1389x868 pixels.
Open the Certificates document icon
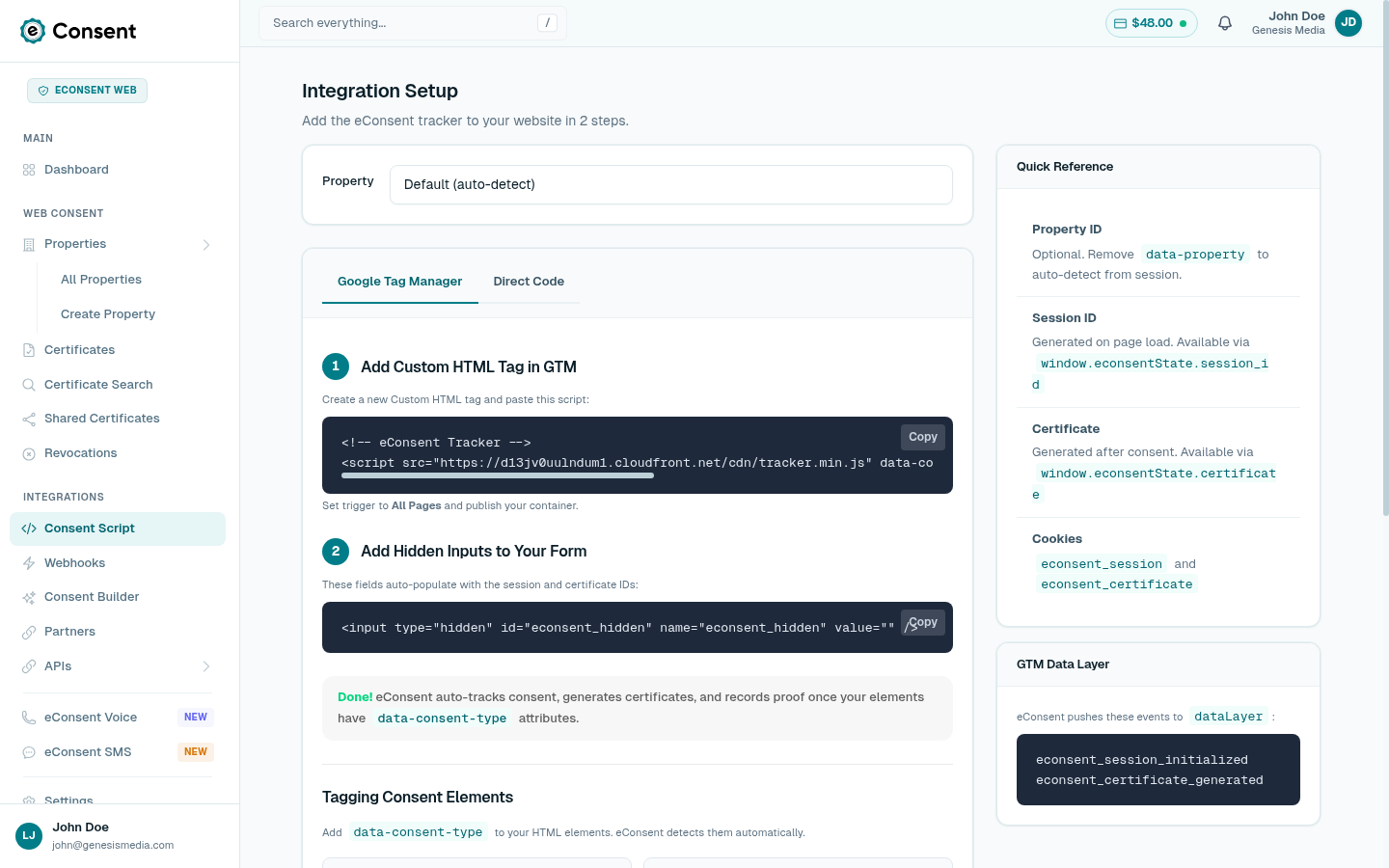click(x=29, y=350)
